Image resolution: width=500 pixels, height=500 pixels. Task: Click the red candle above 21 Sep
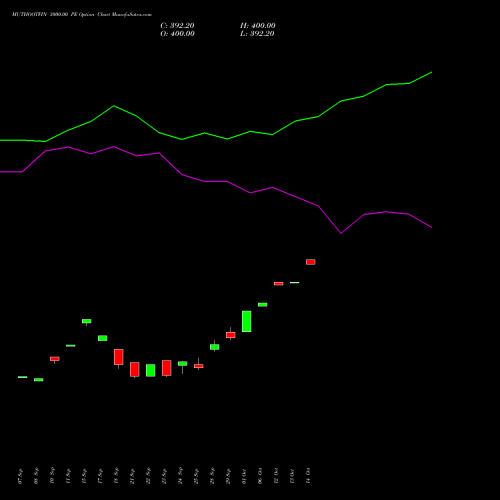135,370
